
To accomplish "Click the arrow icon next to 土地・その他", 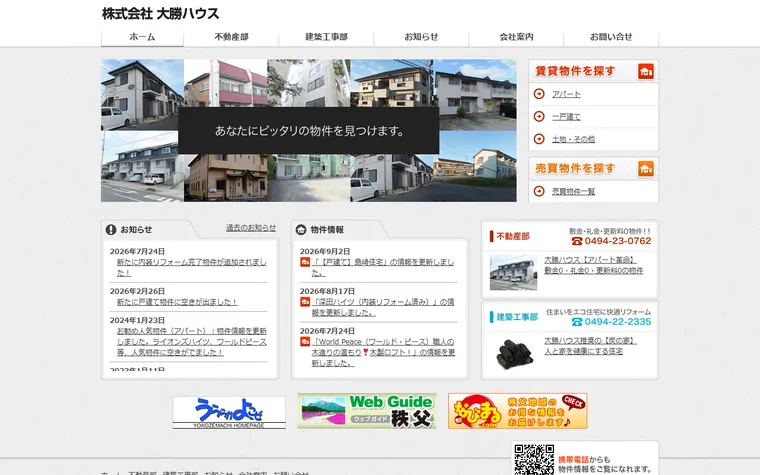I will (x=539, y=139).
